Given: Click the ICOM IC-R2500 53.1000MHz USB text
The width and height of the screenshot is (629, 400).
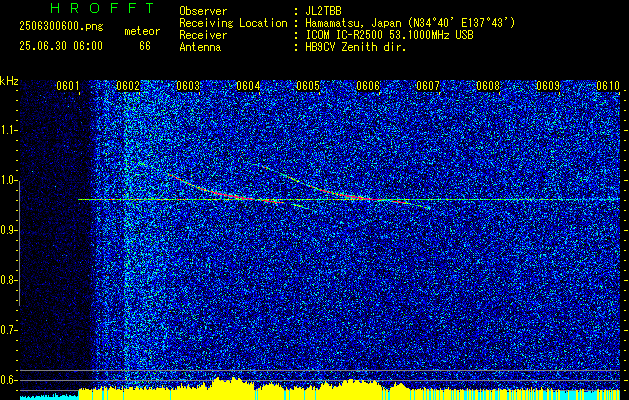Looking at the screenshot, I should tap(389, 35).
